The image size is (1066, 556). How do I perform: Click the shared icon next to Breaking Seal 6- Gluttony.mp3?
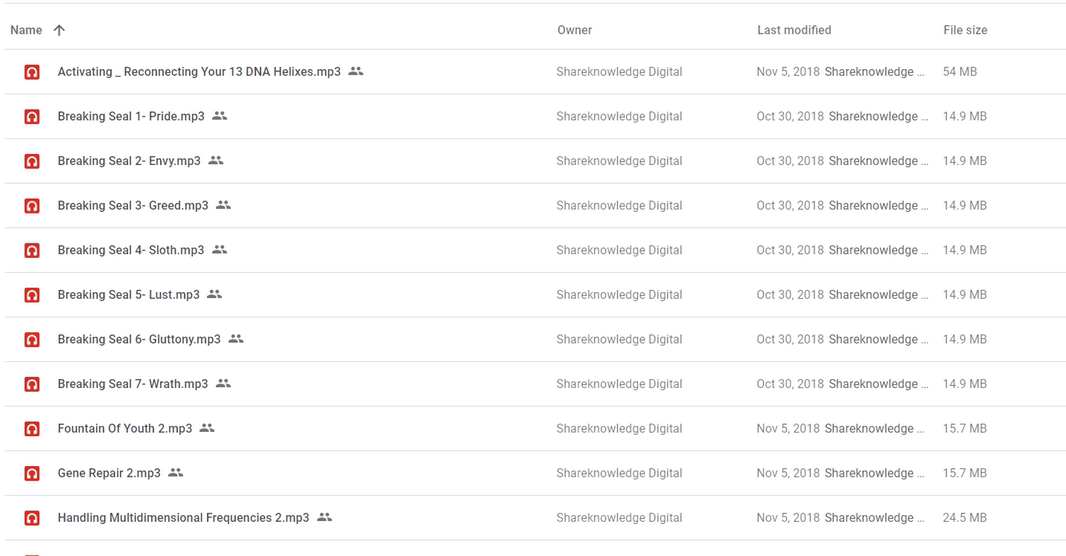point(236,339)
